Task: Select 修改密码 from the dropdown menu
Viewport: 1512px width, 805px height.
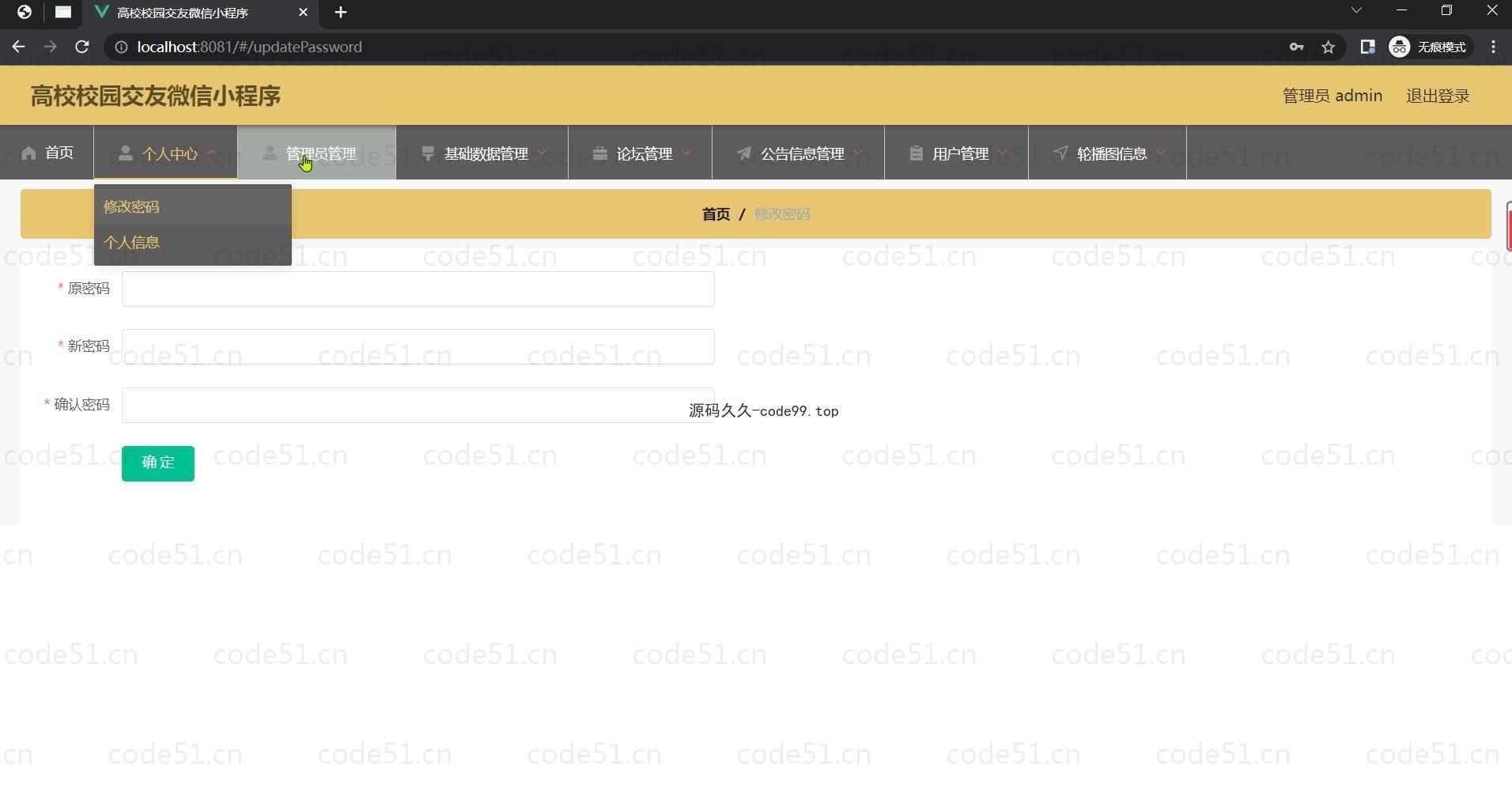Action: point(193,206)
